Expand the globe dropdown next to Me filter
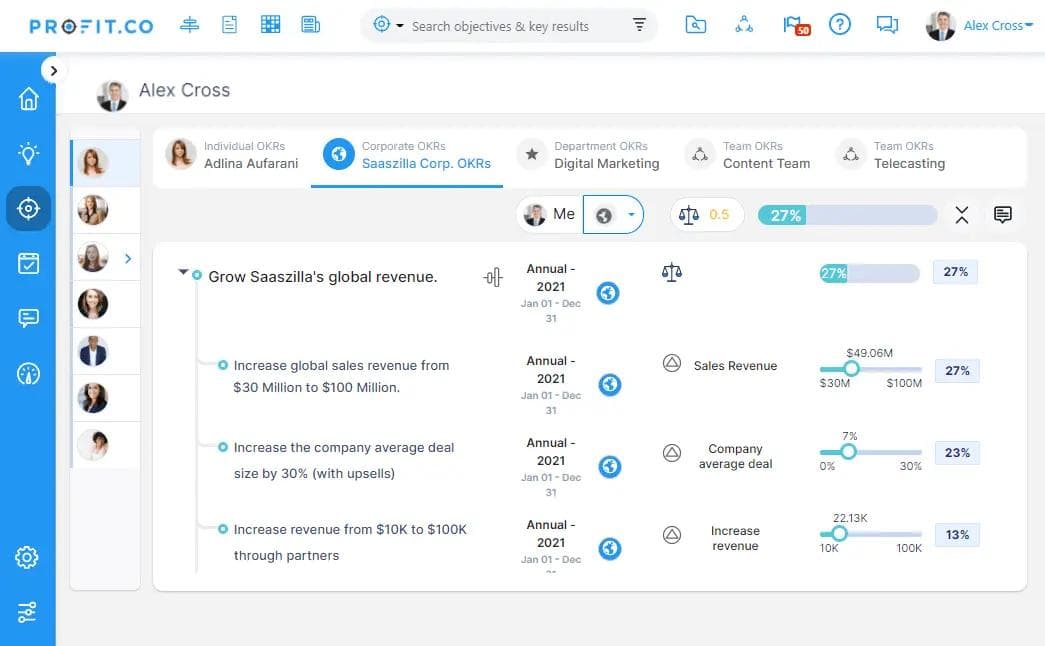The height and width of the screenshot is (646, 1045). click(614, 214)
